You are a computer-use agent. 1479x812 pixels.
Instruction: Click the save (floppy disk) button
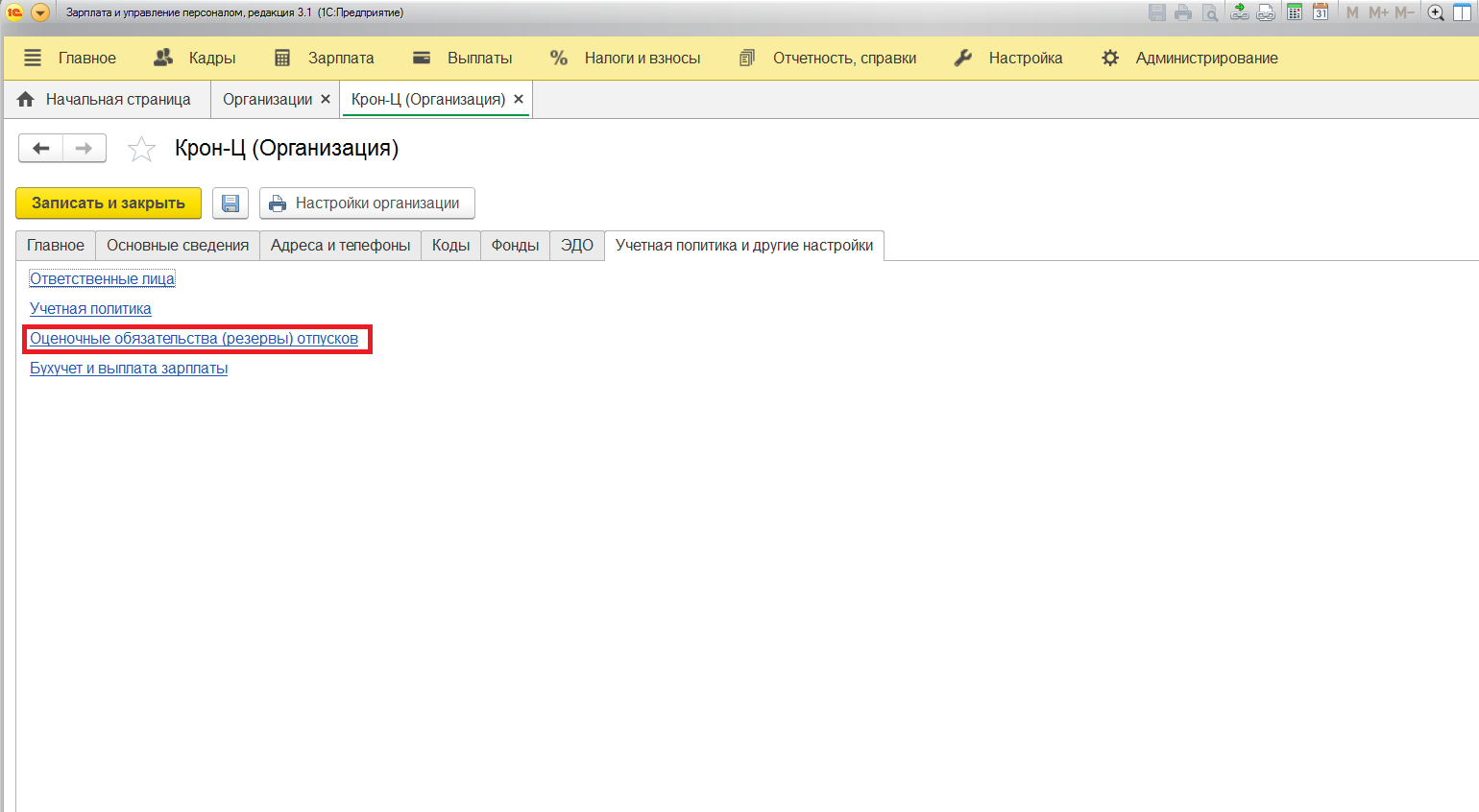point(230,203)
